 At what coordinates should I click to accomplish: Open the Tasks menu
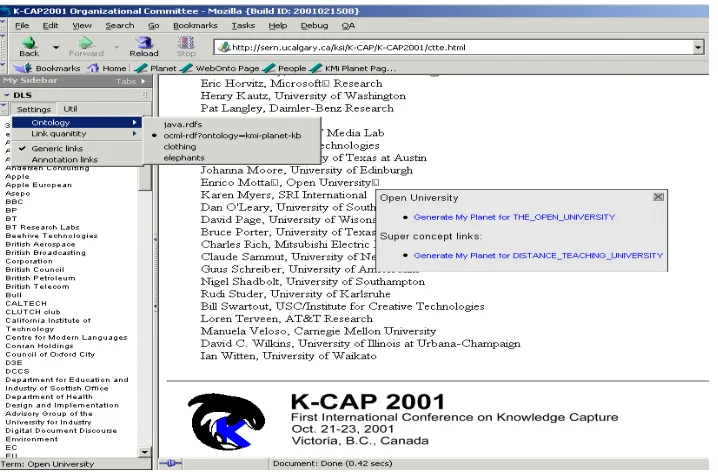click(243, 26)
